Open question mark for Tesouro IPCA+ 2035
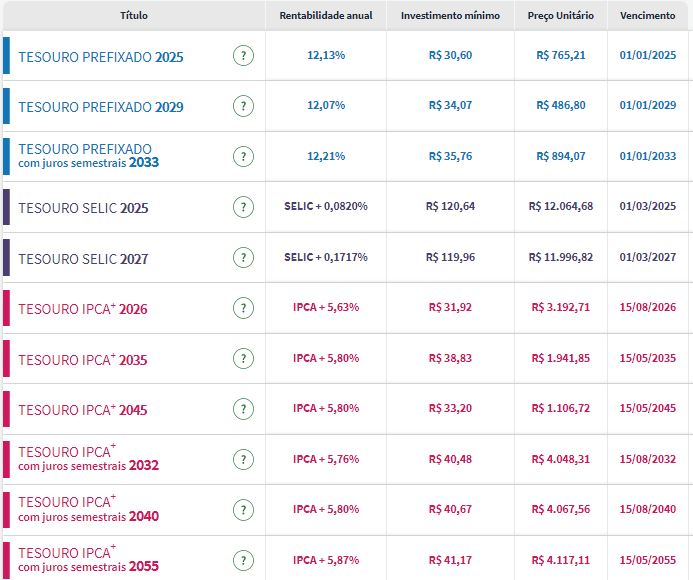Viewport: 693px width, 580px height. [x=243, y=359]
